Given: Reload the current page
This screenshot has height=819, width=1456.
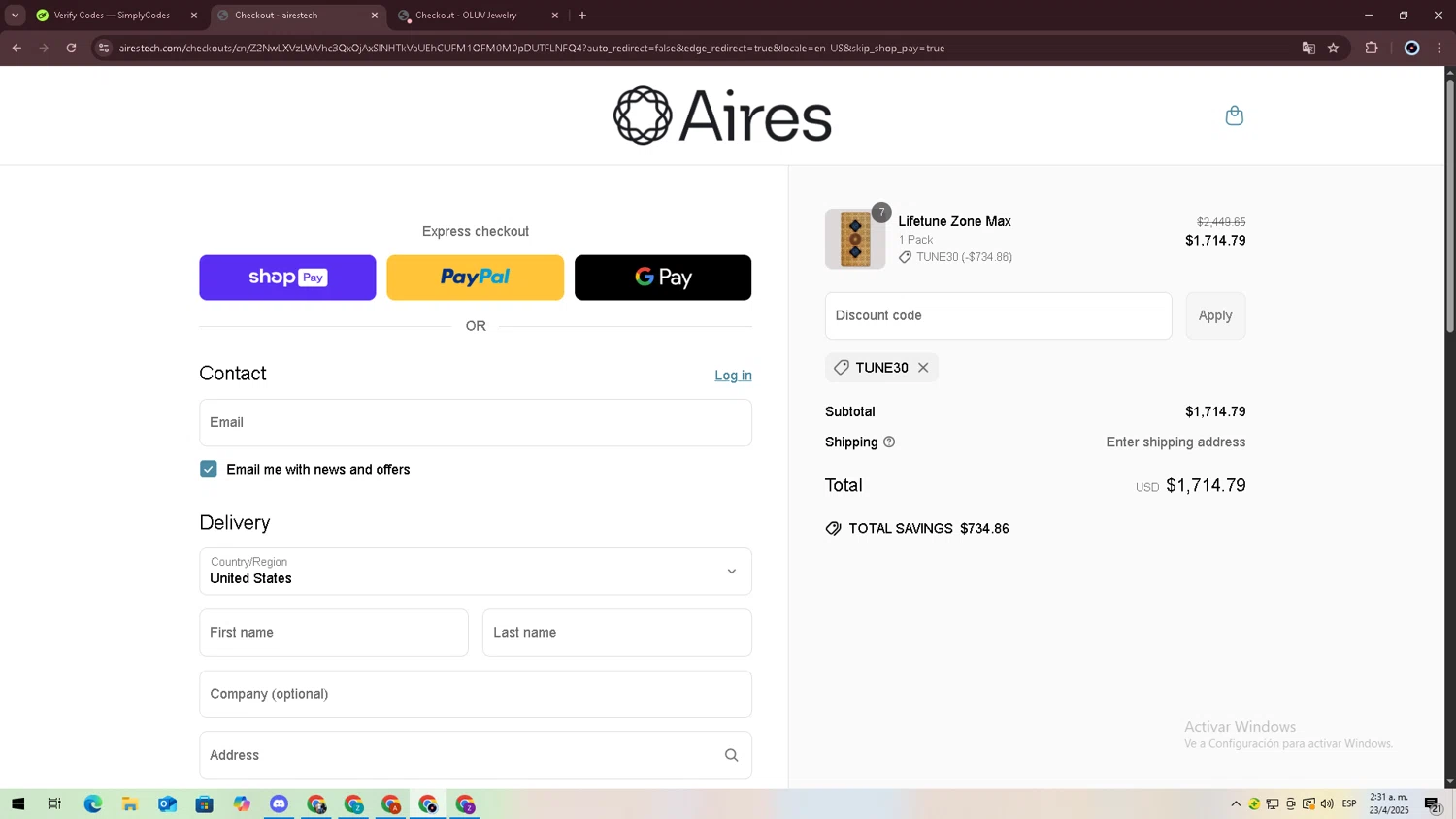Looking at the screenshot, I should [x=71, y=48].
